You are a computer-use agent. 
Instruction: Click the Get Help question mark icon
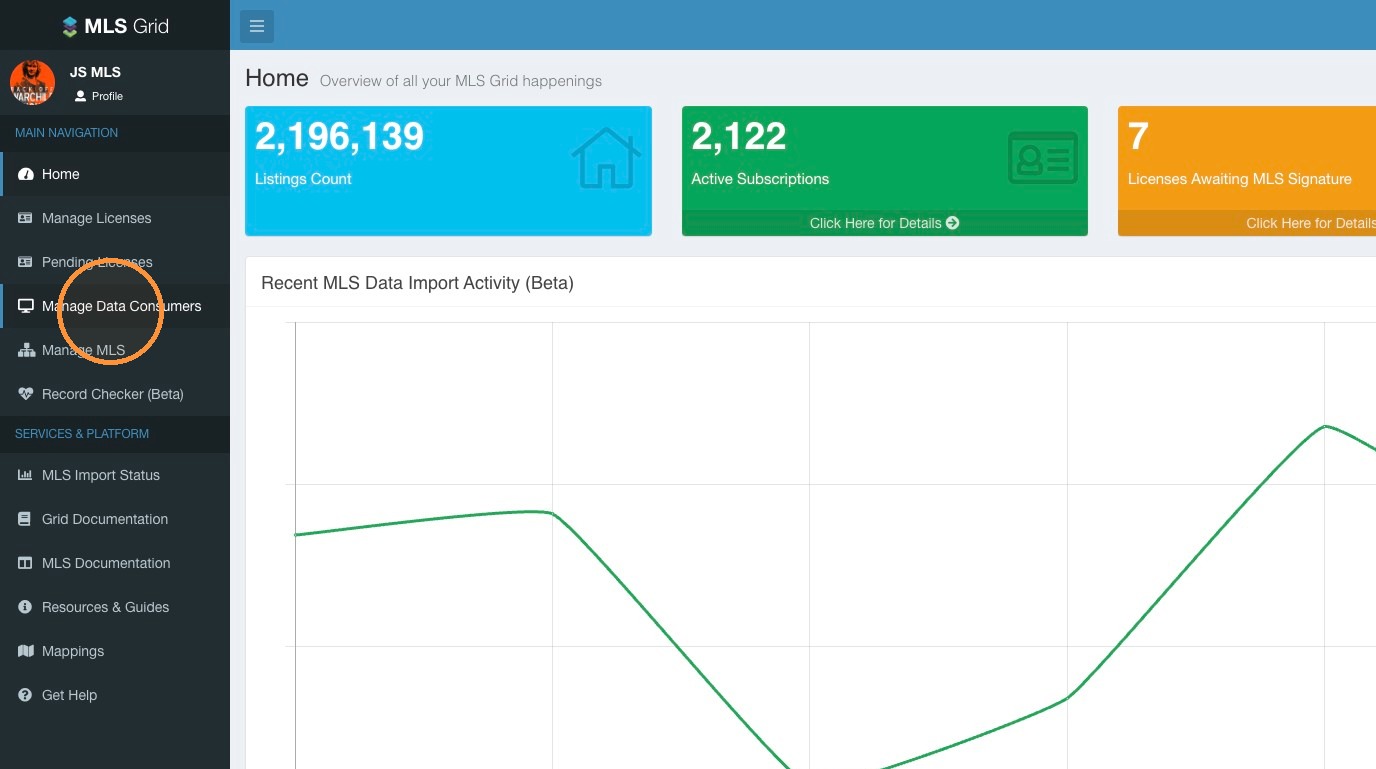[x=26, y=695]
